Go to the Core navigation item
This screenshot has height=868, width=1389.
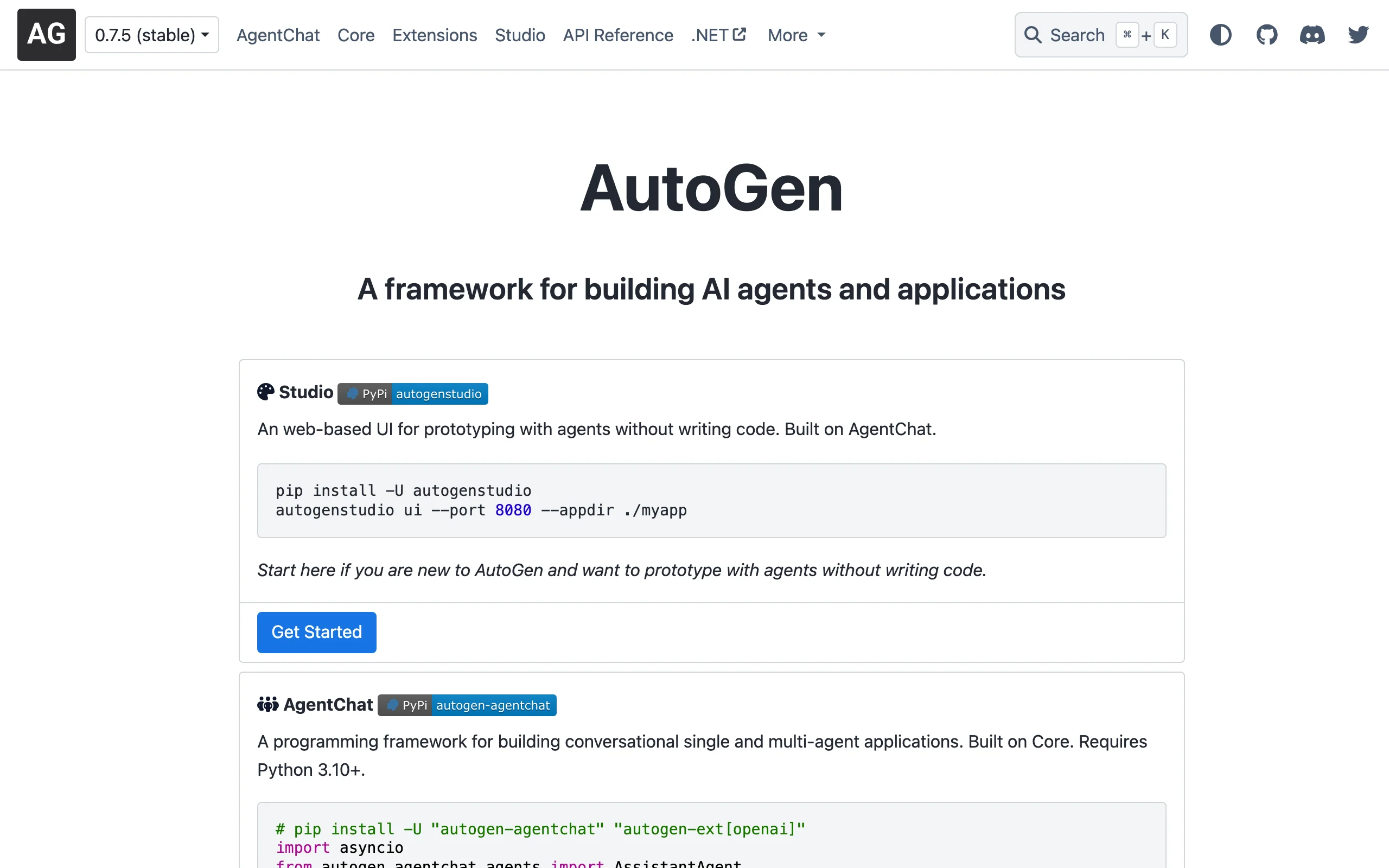pyautogui.click(x=356, y=35)
